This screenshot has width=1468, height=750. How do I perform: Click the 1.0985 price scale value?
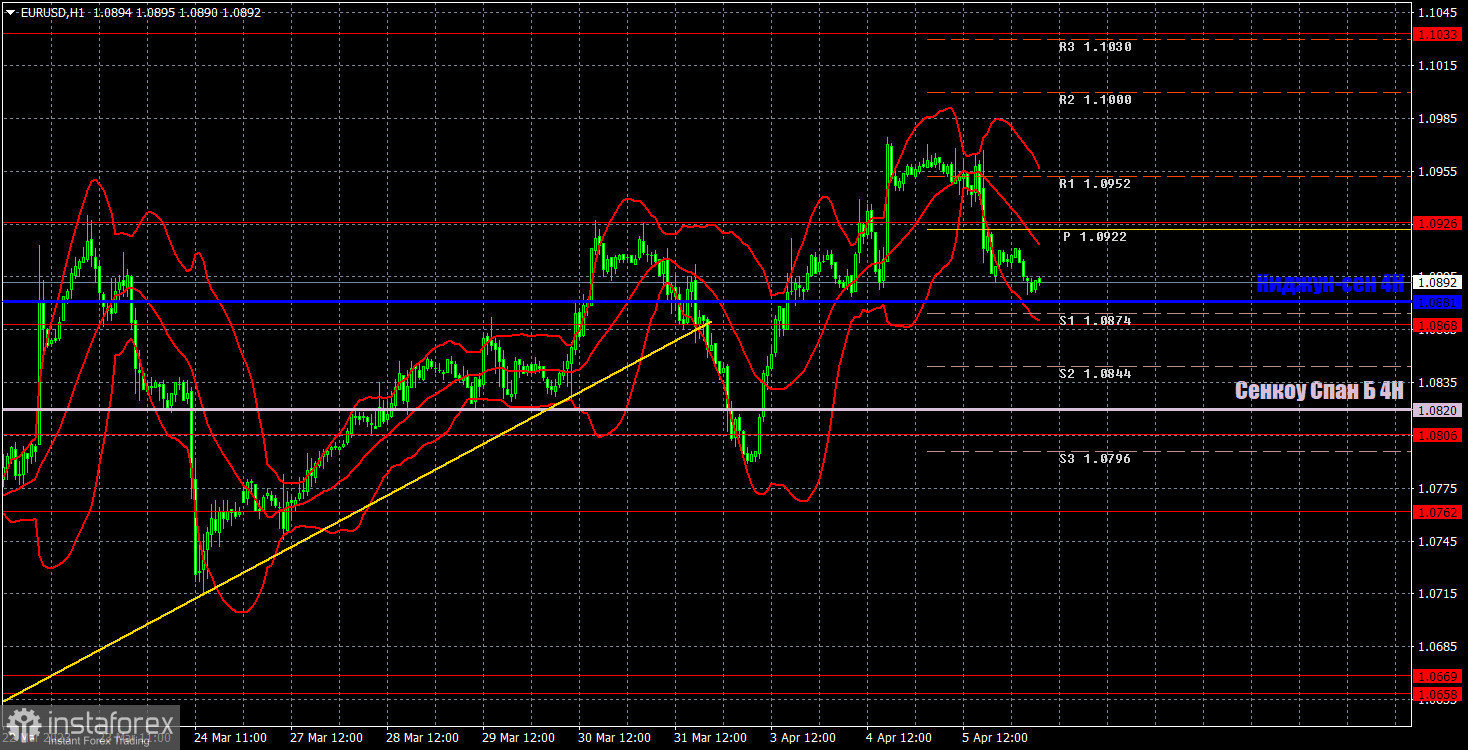1439,118
